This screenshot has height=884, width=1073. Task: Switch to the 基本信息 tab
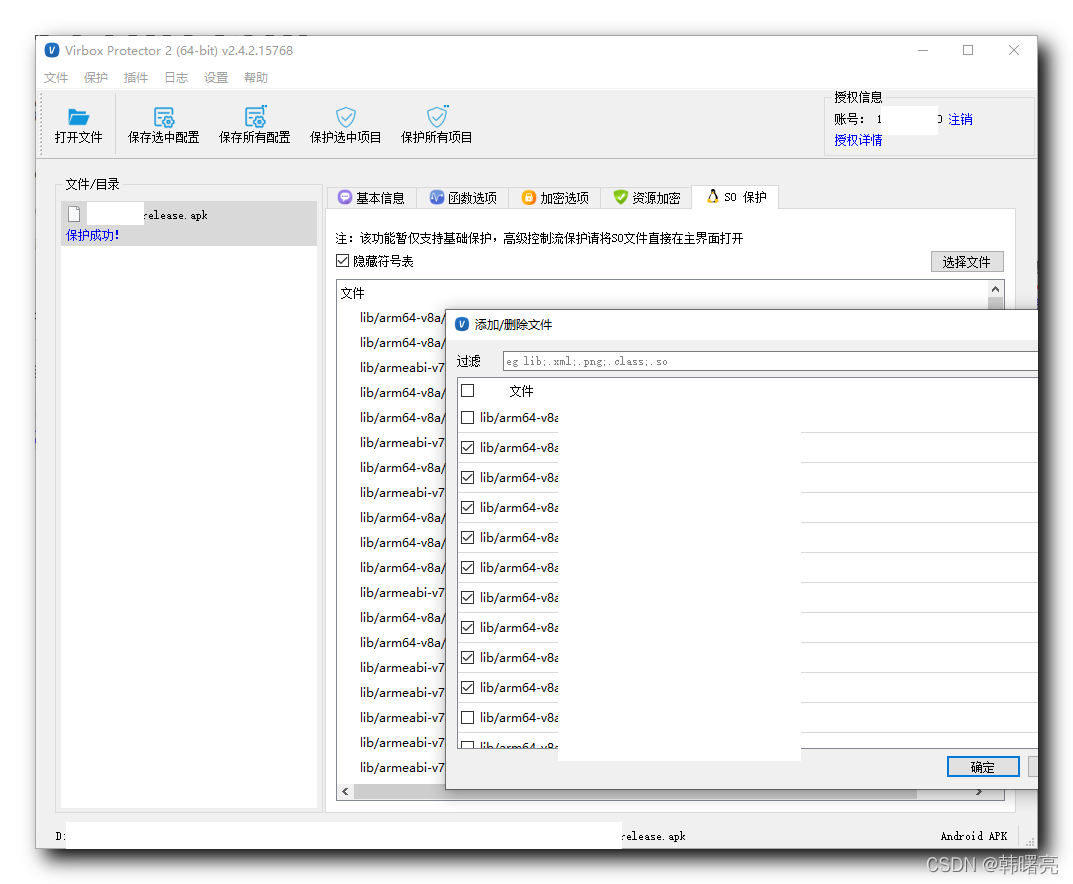click(372, 198)
